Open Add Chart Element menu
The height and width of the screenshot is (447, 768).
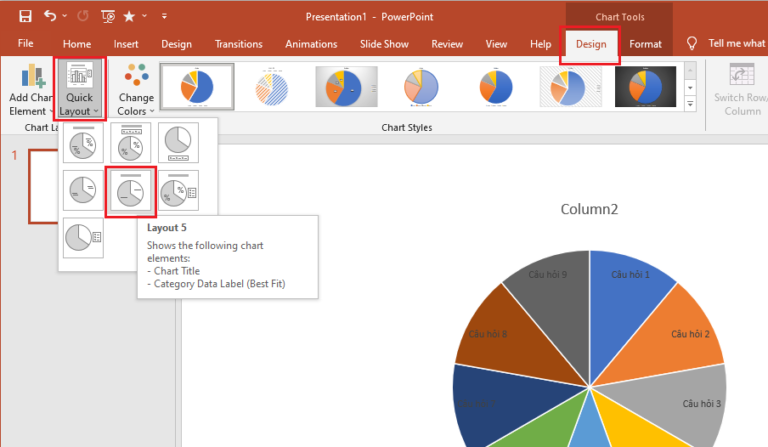tap(30, 91)
